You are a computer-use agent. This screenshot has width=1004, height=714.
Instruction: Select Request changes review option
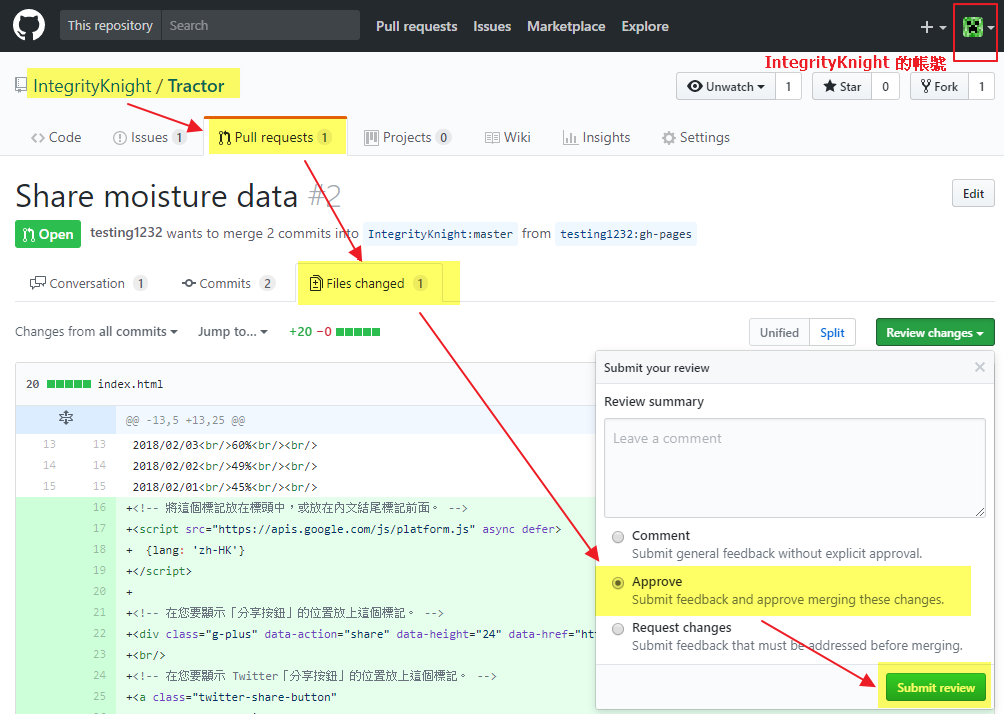coord(618,628)
